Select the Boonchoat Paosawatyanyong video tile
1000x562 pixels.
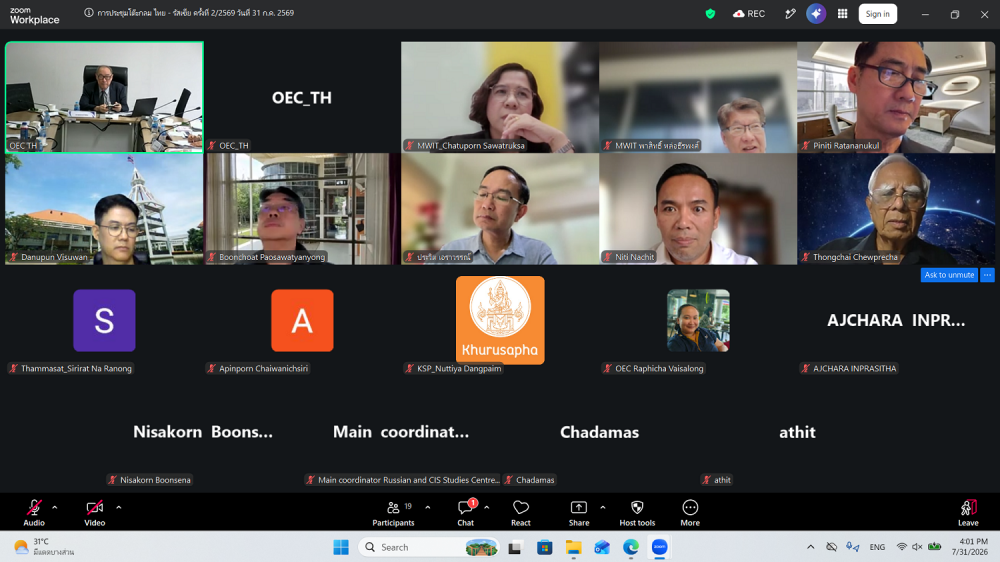click(302, 209)
